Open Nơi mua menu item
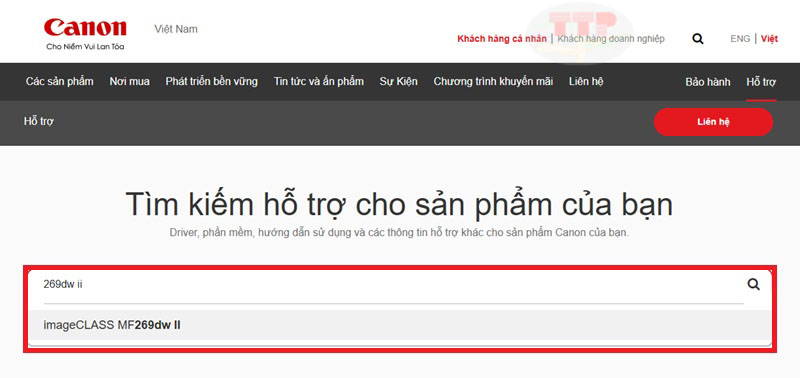800x378 pixels. 130,82
